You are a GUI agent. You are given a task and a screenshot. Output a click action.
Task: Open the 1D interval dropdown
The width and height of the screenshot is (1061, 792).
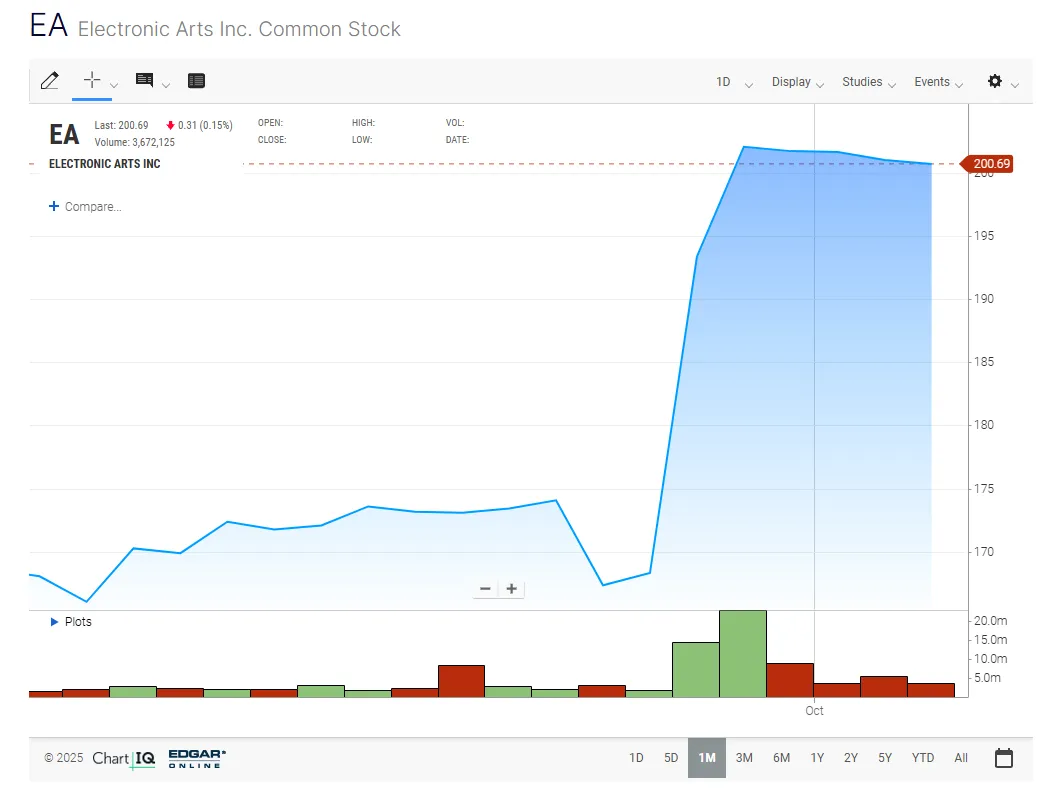(x=734, y=82)
